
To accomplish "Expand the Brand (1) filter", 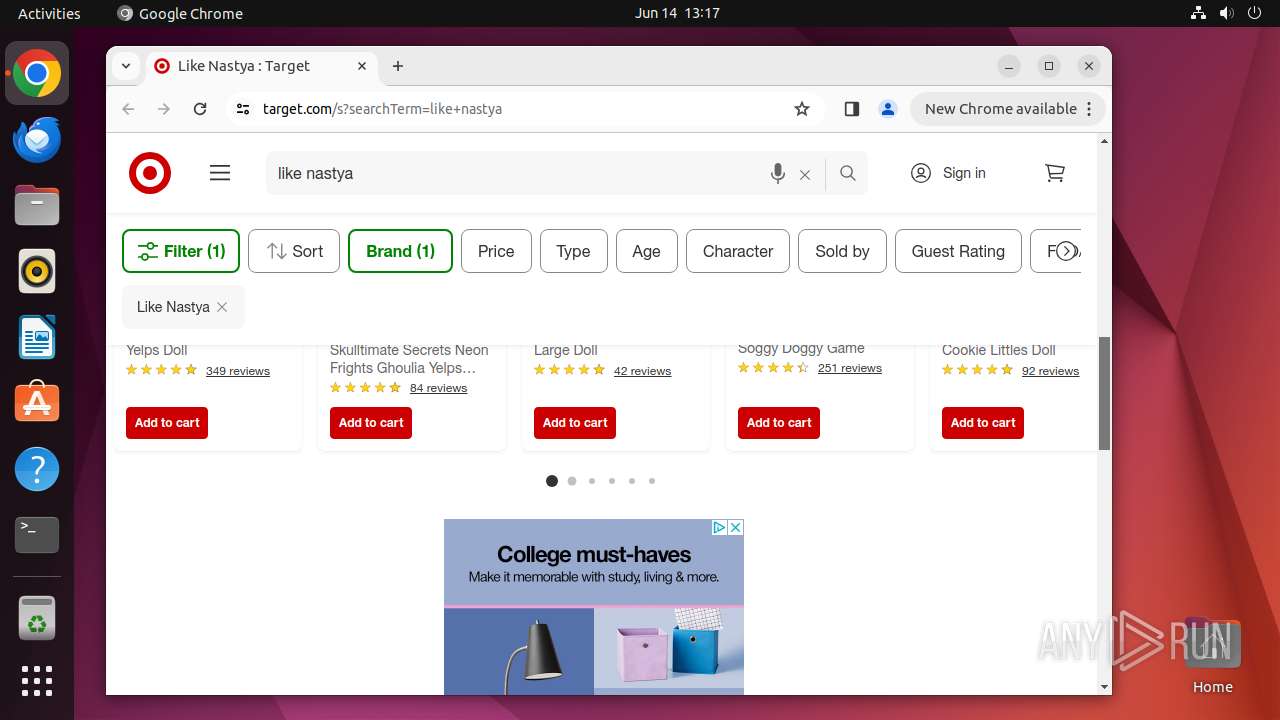I will [x=400, y=251].
